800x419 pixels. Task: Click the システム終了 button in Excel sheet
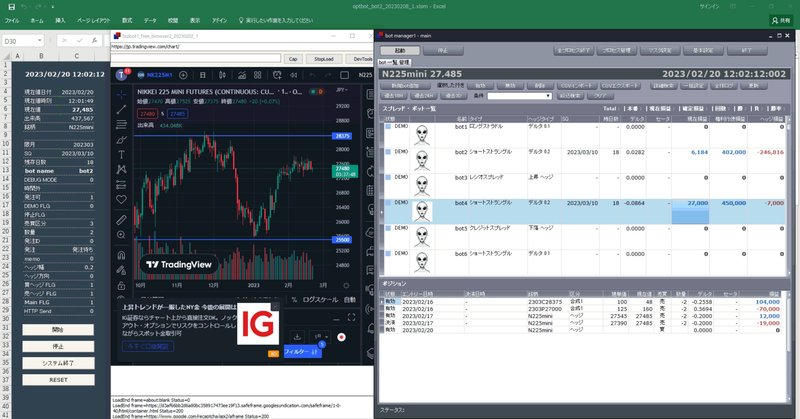click(x=58, y=363)
